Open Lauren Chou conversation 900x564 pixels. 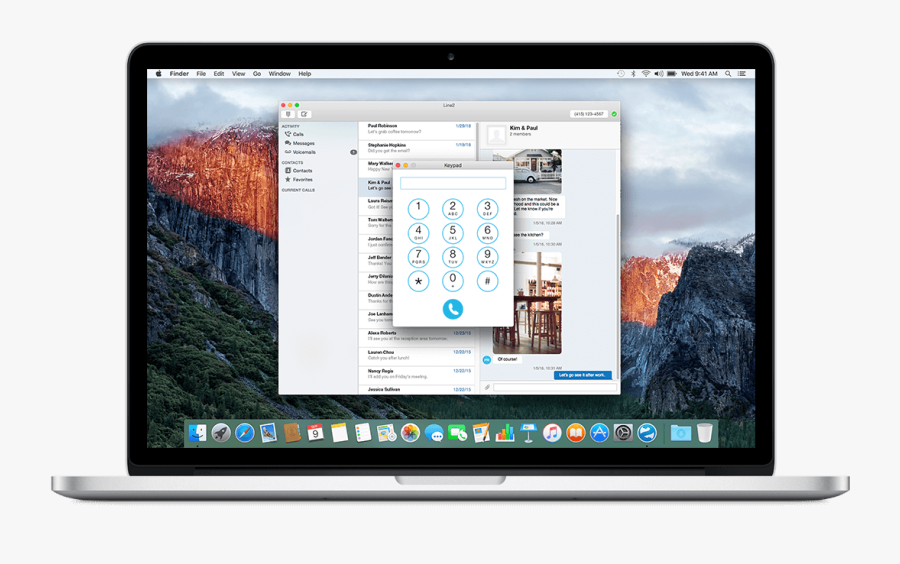pos(417,356)
